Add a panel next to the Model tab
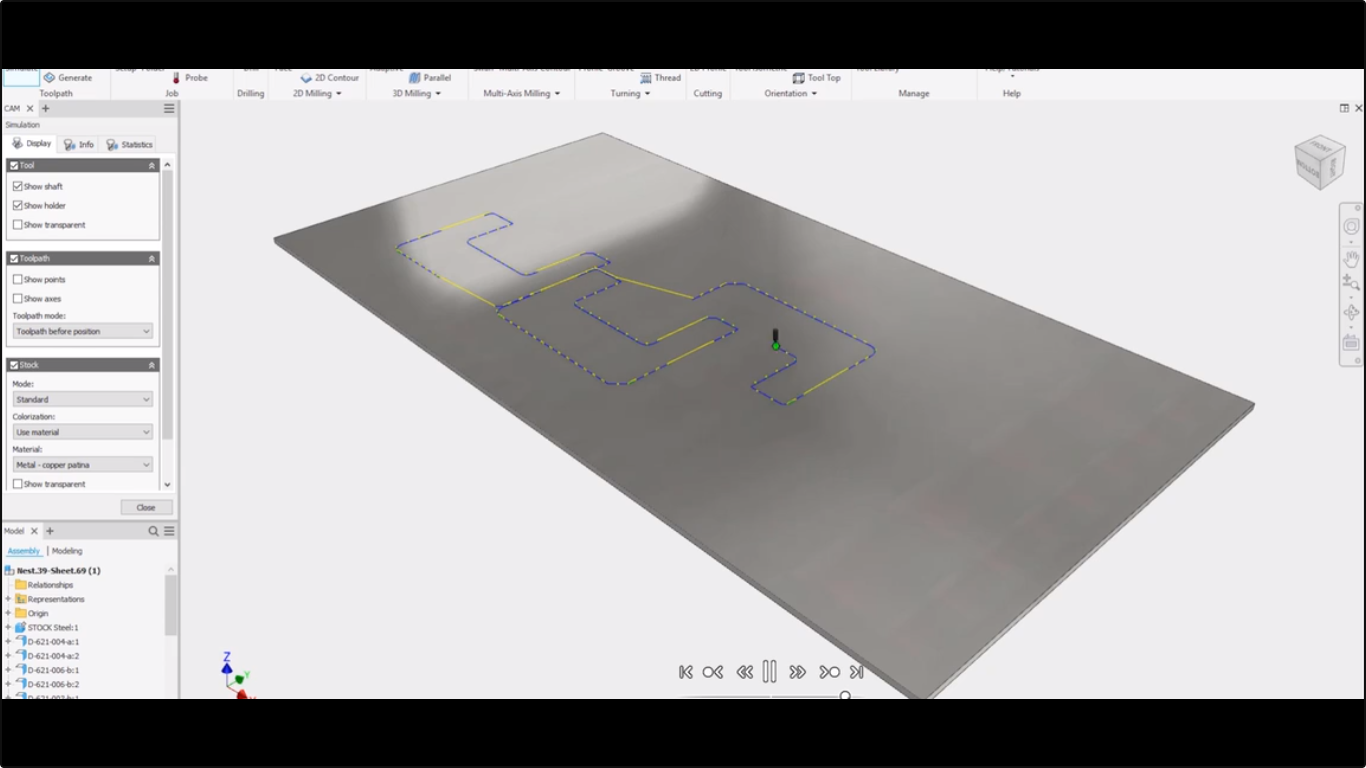The height and width of the screenshot is (768, 1366). [x=50, y=531]
